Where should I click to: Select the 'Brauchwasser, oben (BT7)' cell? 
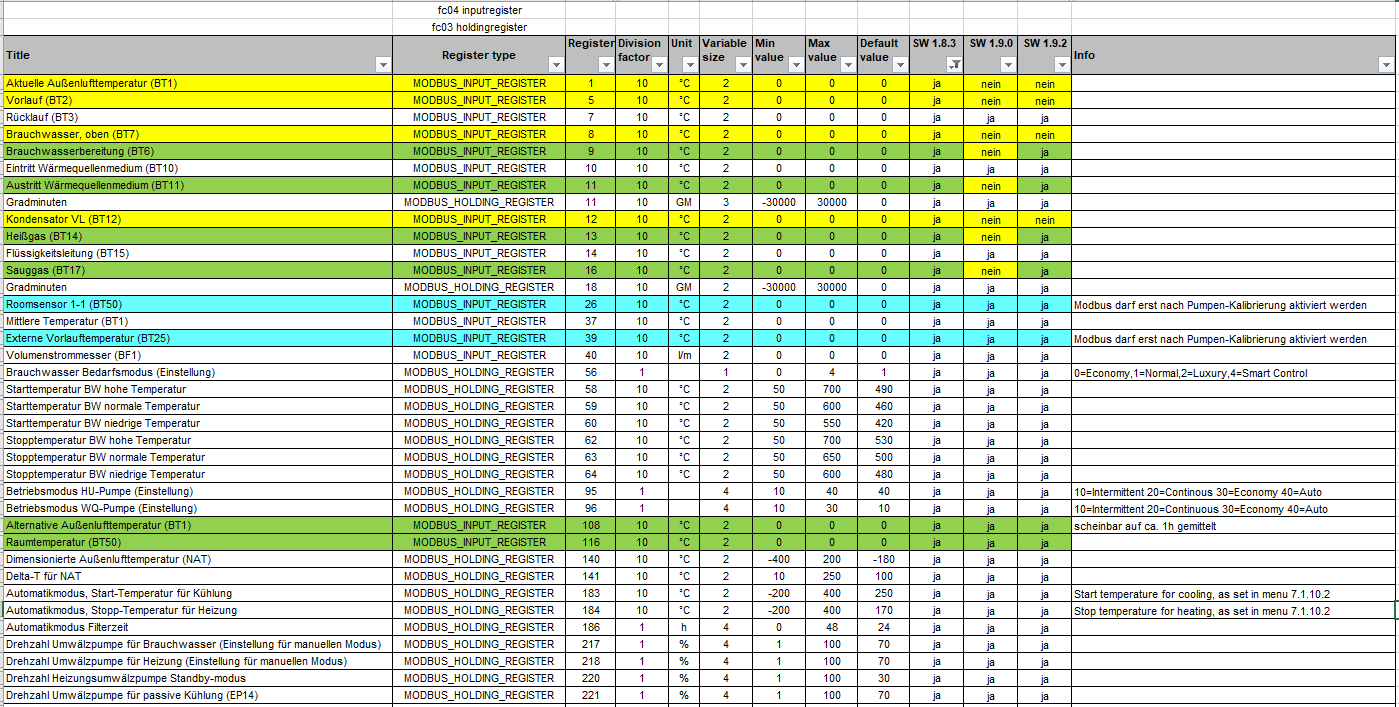(197, 134)
